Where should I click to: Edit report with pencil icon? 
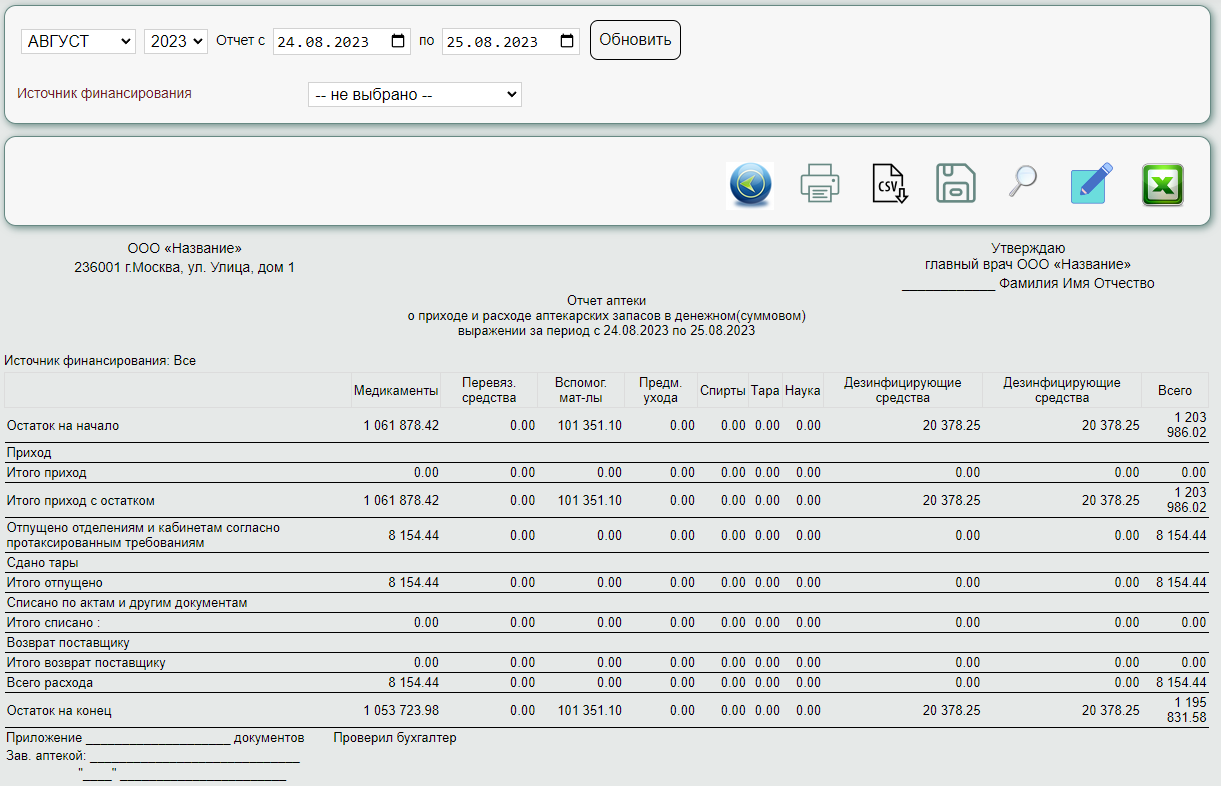coord(1092,185)
